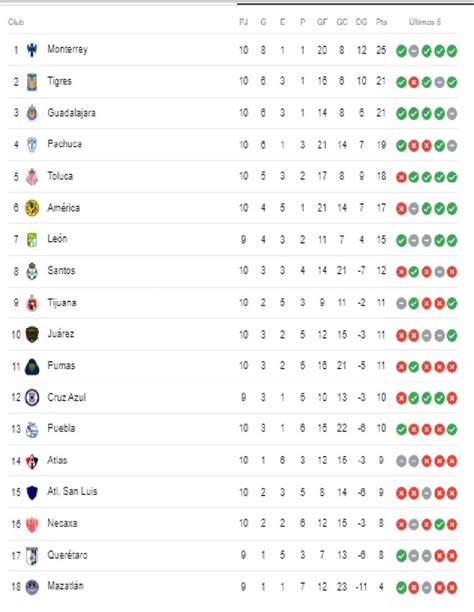Screen dimensions: 474x612
Task: Open the Toluca team link
Action: coord(60,176)
